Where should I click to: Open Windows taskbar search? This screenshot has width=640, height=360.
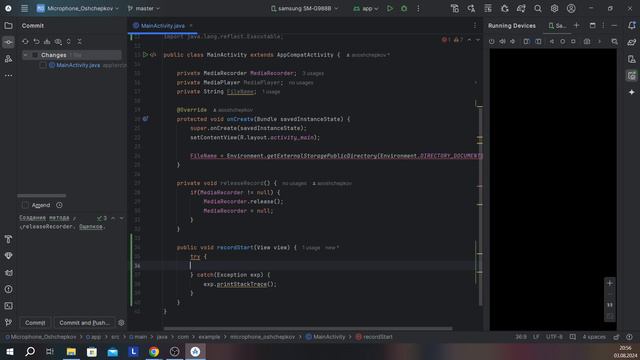(x=30, y=351)
